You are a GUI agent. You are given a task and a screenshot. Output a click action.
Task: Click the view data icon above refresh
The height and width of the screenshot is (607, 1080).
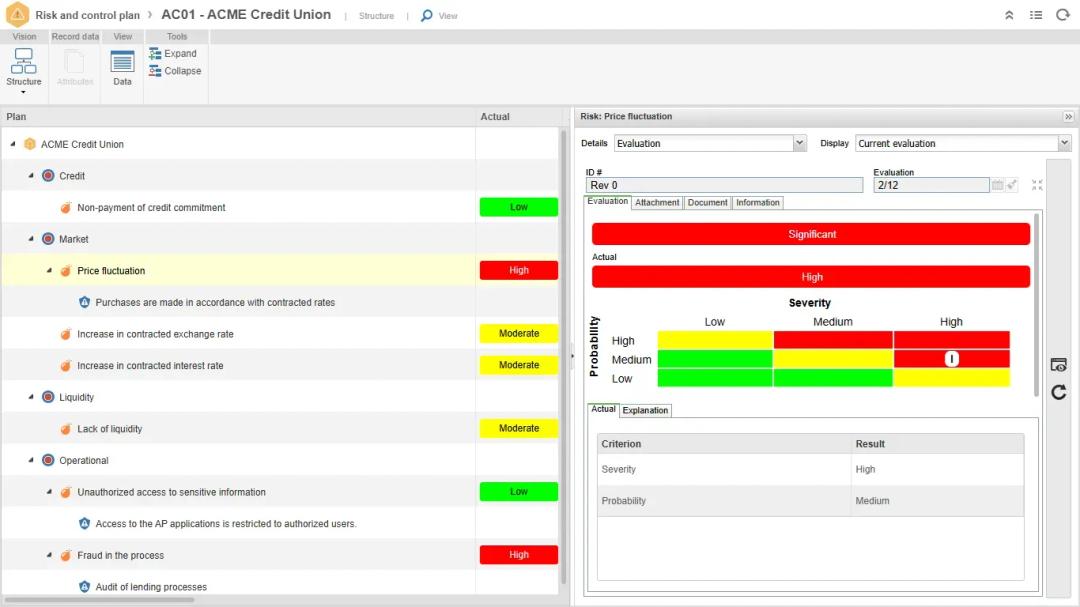tap(1059, 365)
